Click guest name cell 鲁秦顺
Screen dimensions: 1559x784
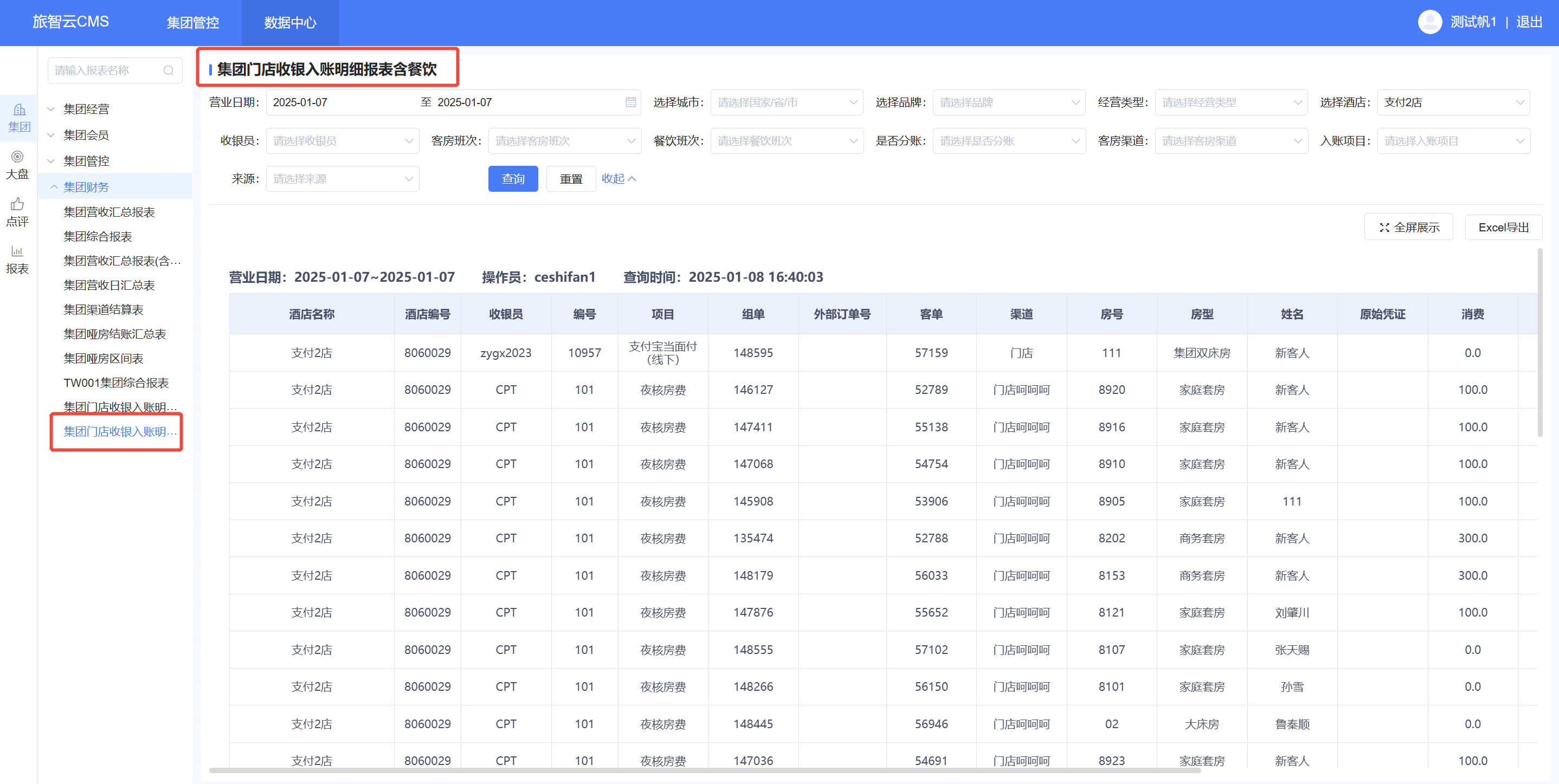(x=1292, y=724)
